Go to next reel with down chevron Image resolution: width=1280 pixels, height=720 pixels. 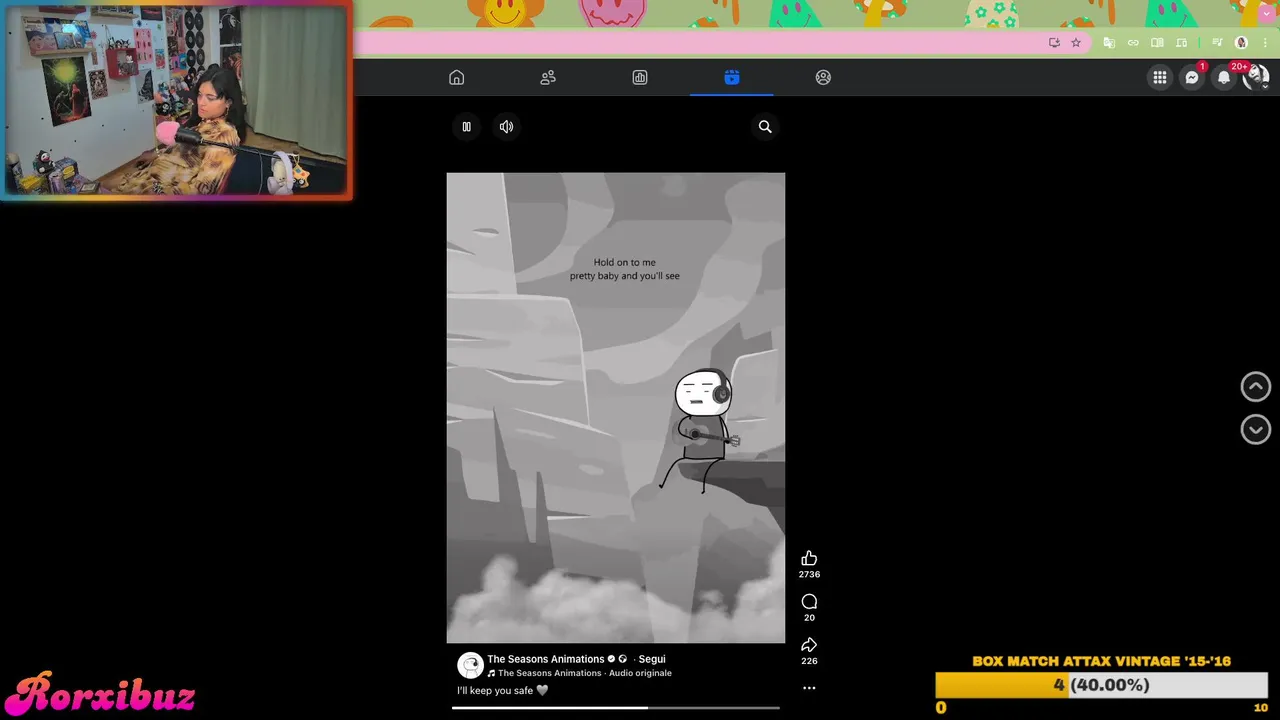pyautogui.click(x=1256, y=430)
